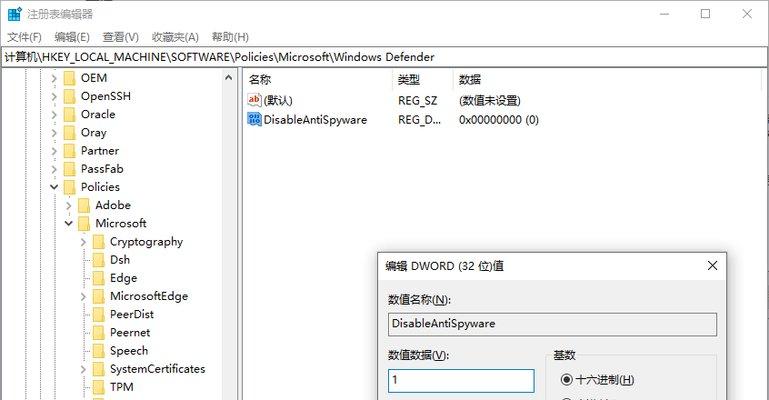The width and height of the screenshot is (769, 400).
Task: Select the Edge folder icon
Action: pyautogui.click(x=99, y=278)
